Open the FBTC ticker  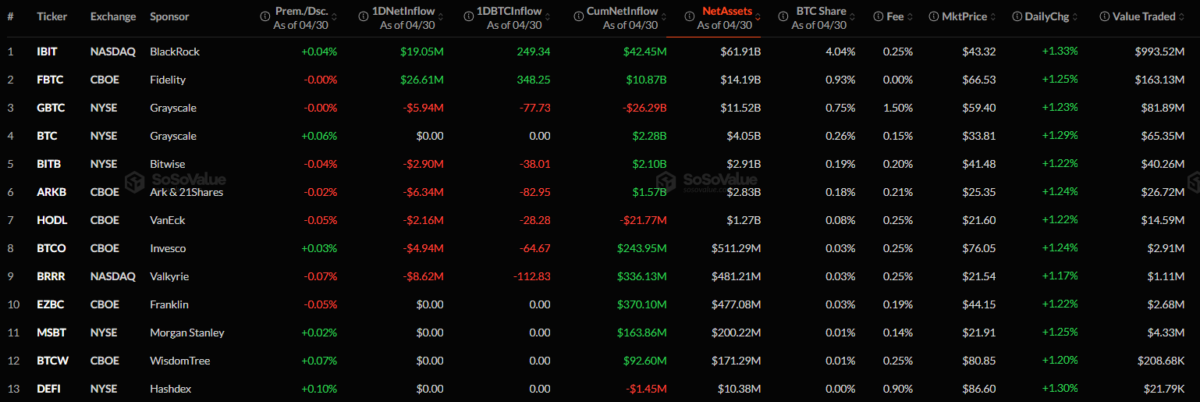tap(49, 78)
